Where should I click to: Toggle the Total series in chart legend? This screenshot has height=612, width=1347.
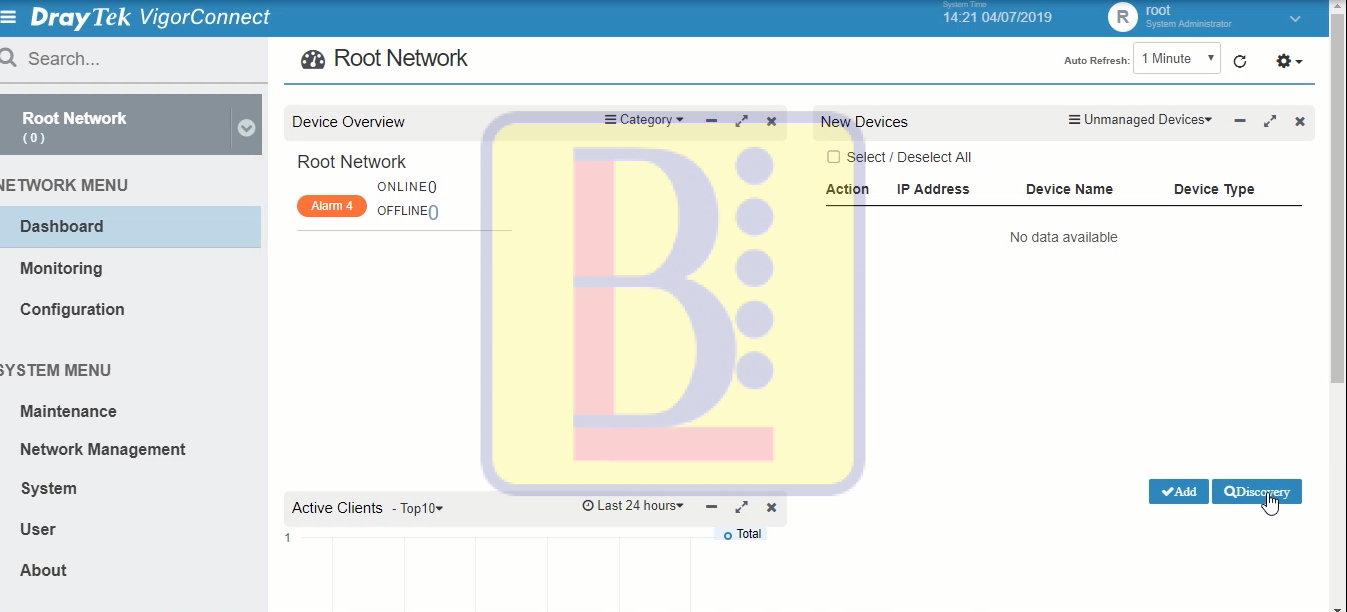[742, 535]
